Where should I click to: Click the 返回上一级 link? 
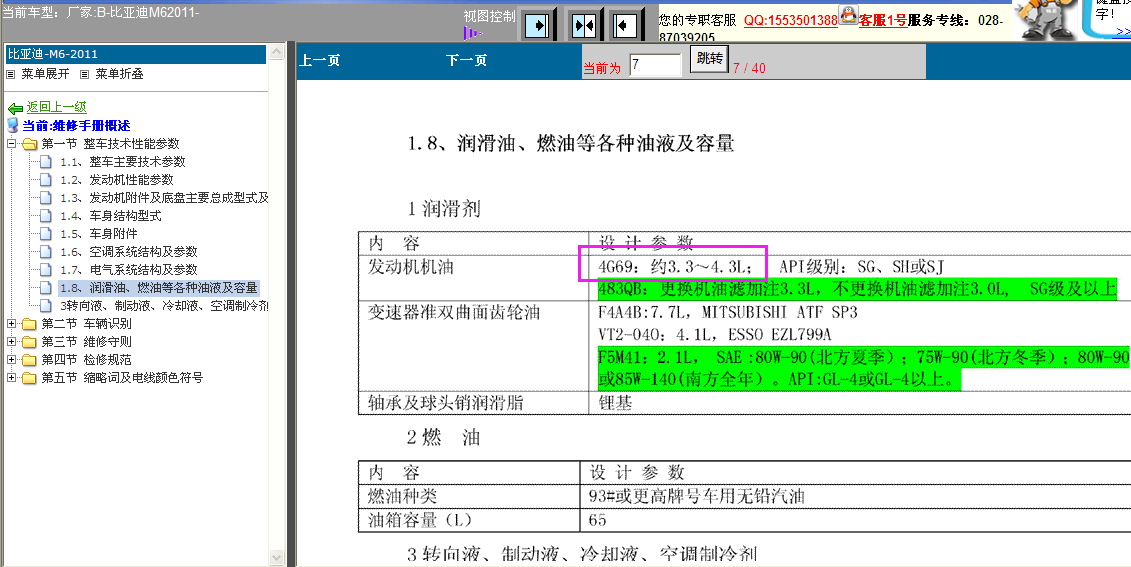(x=56, y=107)
